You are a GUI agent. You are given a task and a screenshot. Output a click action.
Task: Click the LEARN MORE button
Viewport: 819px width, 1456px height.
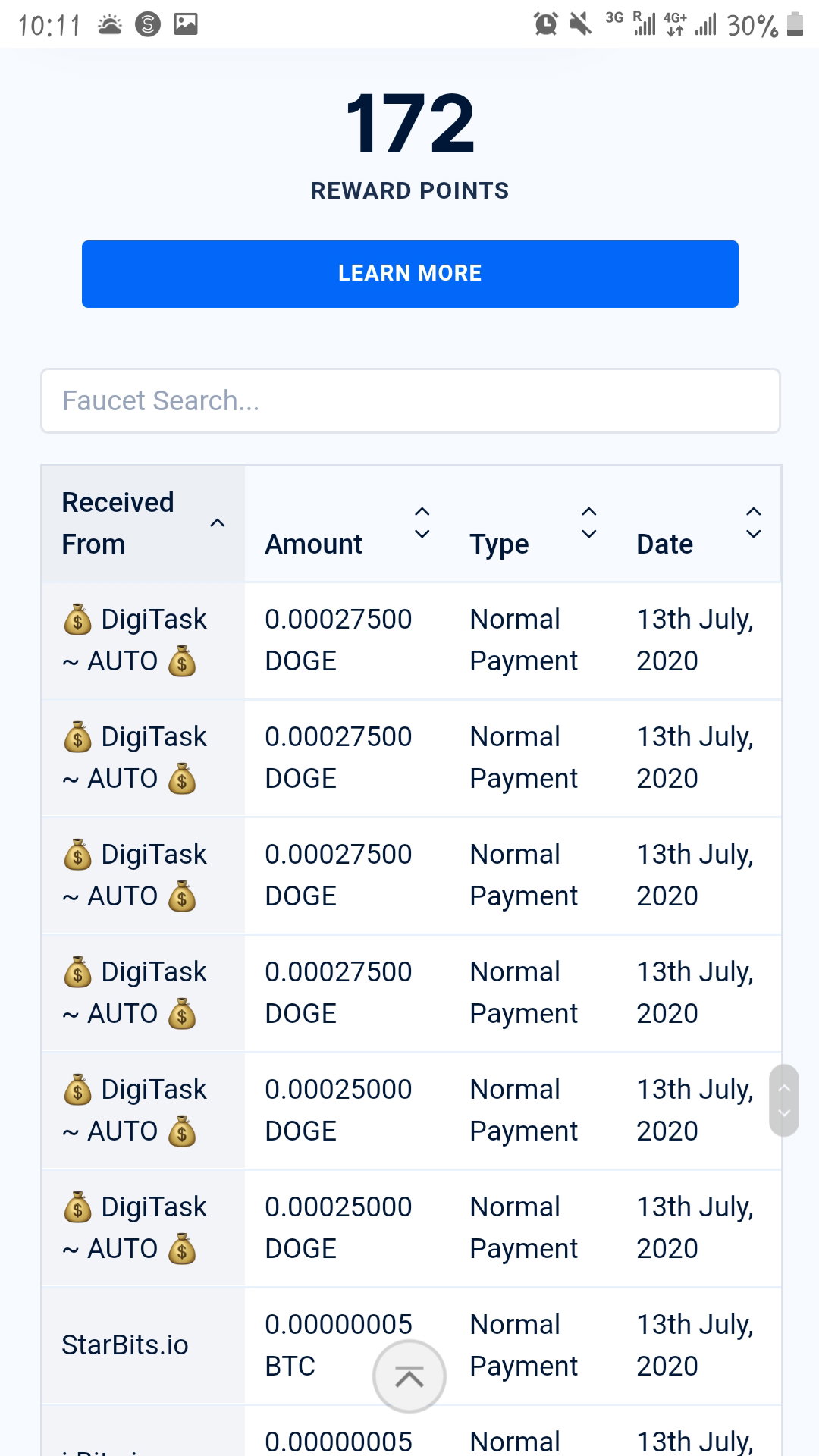410,274
